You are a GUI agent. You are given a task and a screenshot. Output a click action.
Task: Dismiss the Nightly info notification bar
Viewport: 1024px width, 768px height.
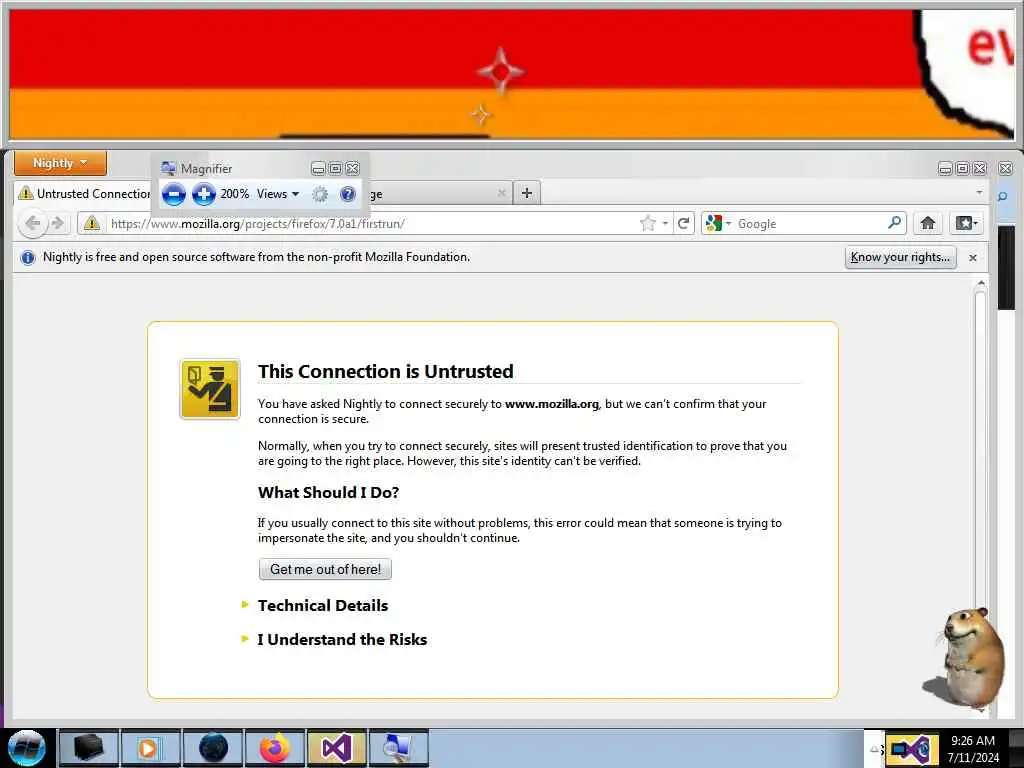click(x=972, y=258)
